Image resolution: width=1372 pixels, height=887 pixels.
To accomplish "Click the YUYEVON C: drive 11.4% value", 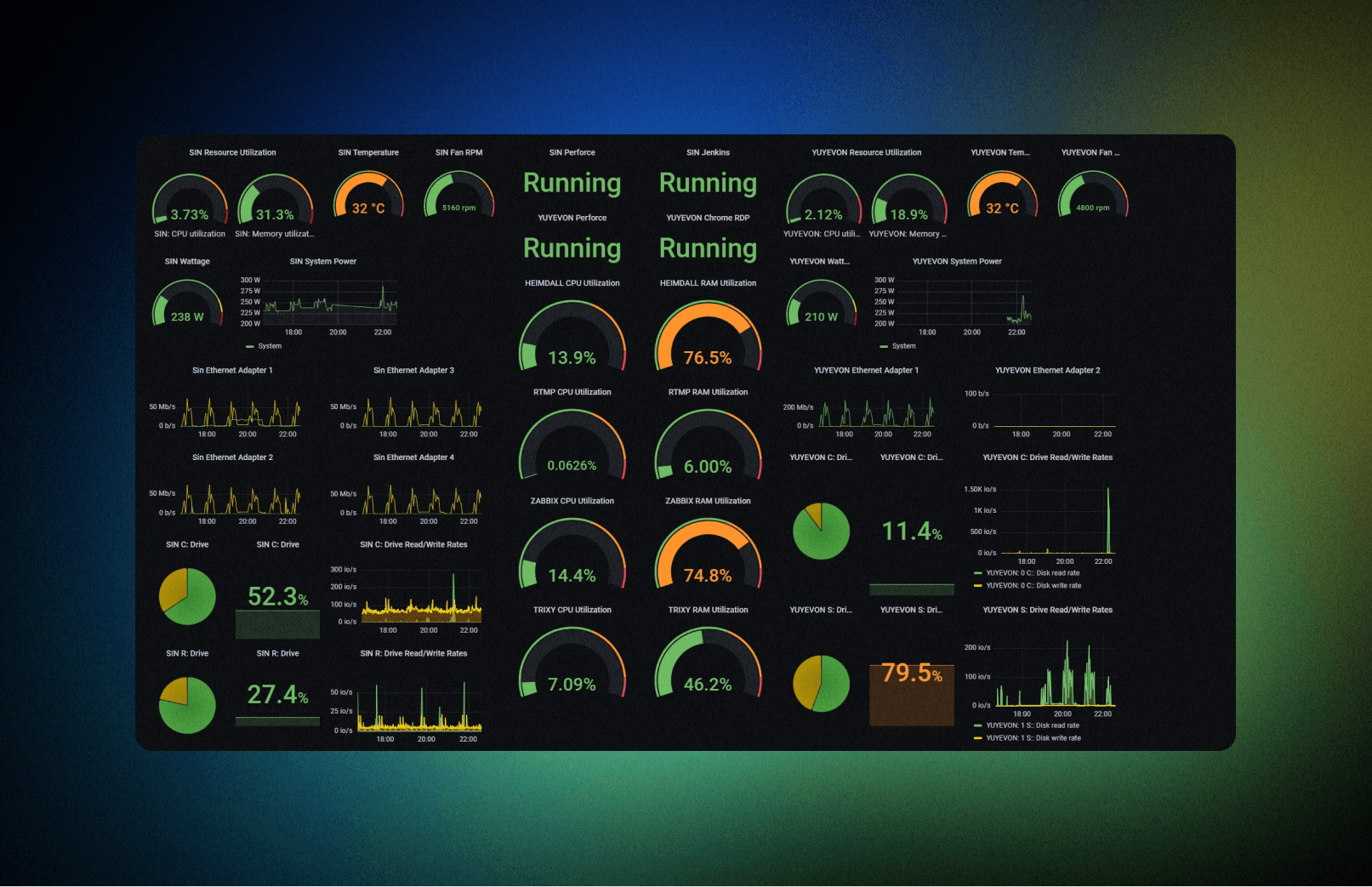I will [912, 532].
